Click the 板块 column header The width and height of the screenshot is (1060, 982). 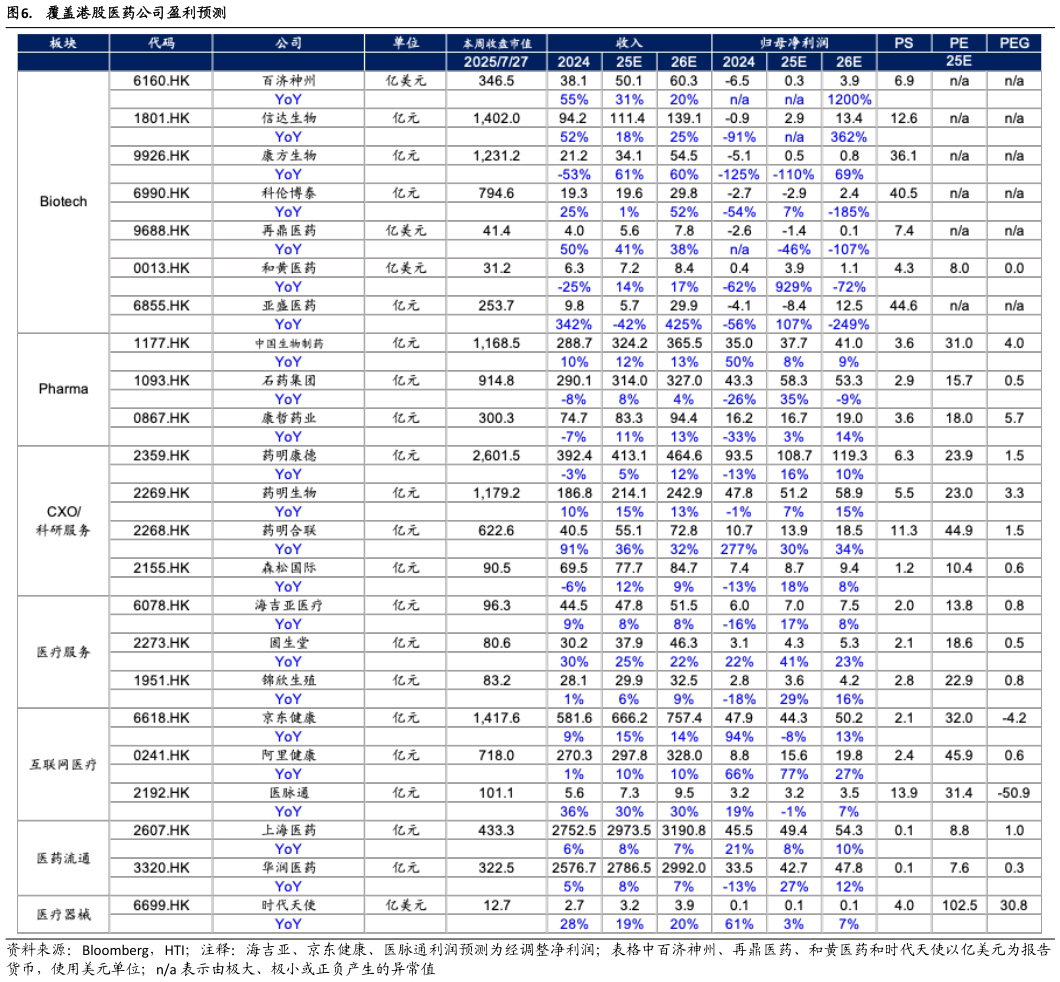click(63, 43)
